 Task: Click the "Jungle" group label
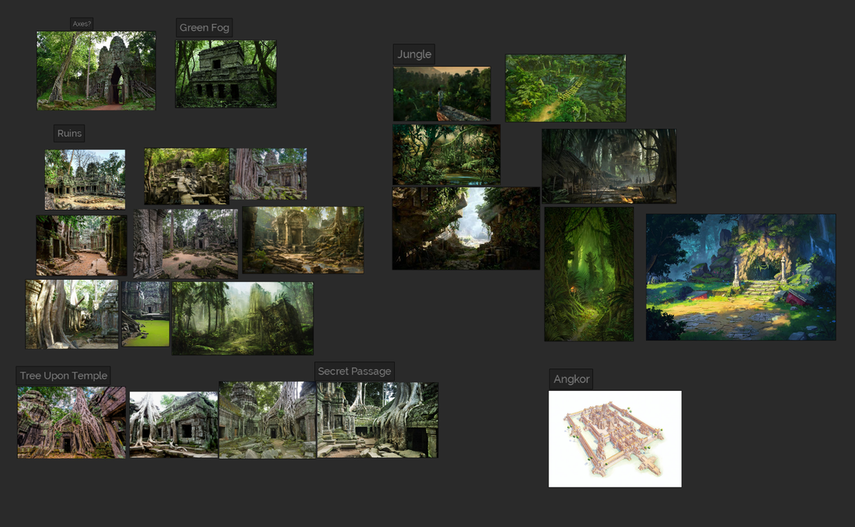click(x=414, y=54)
